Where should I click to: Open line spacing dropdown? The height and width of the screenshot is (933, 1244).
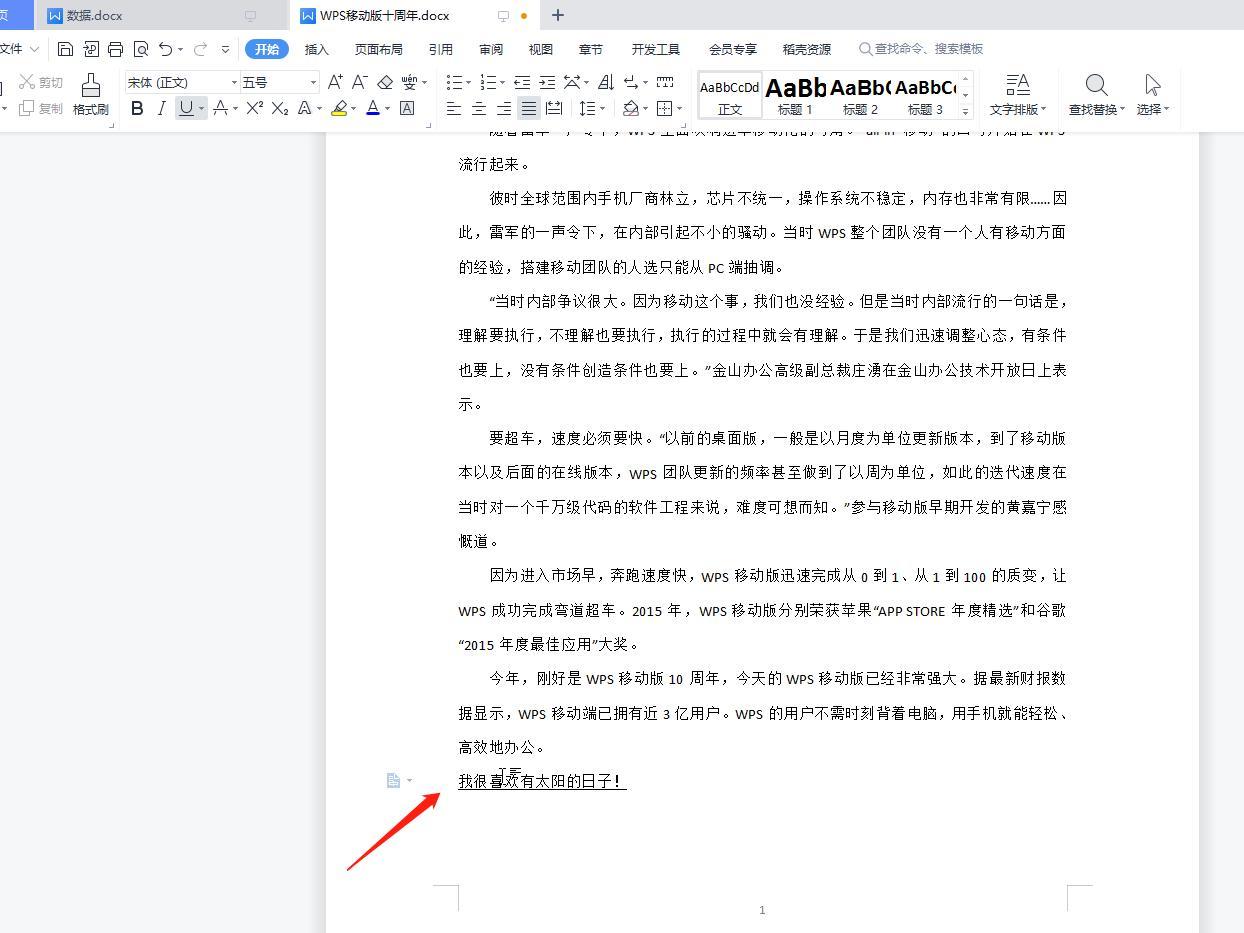point(603,108)
